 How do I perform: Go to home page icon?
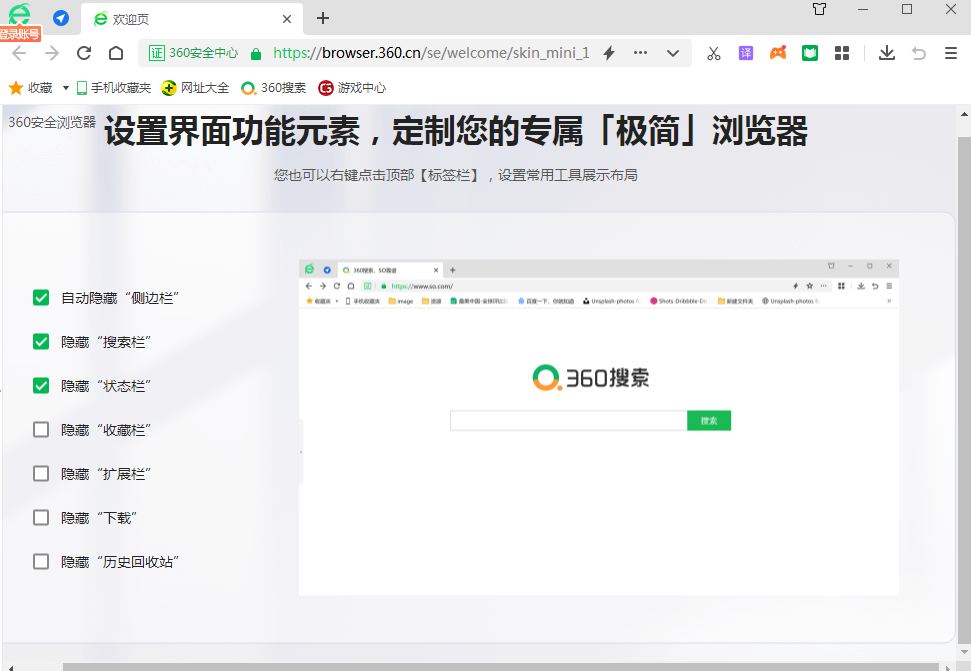(x=116, y=53)
